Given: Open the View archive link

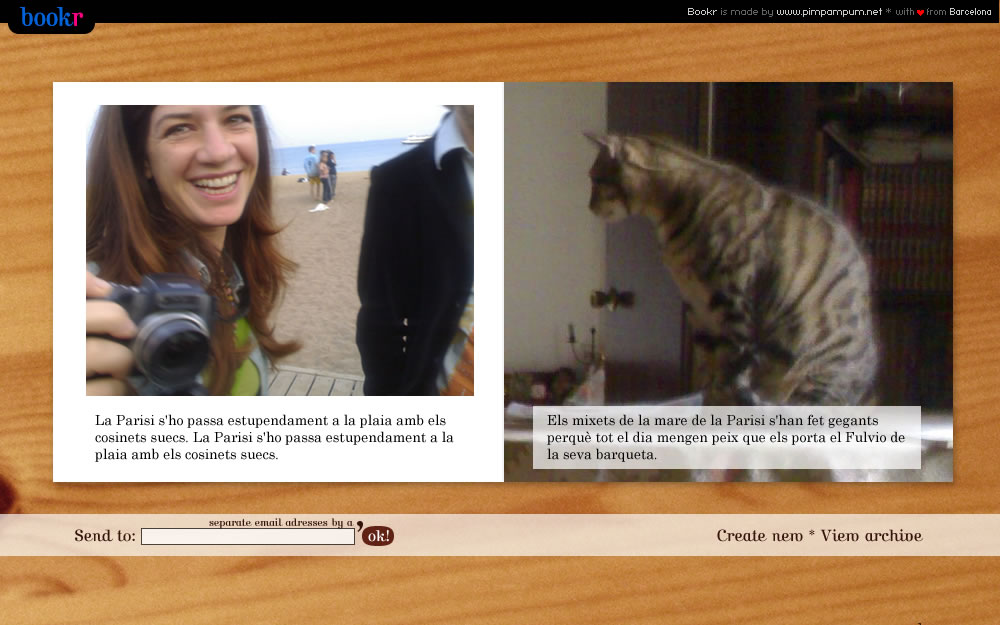Looking at the screenshot, I should (x=871, y=535).
